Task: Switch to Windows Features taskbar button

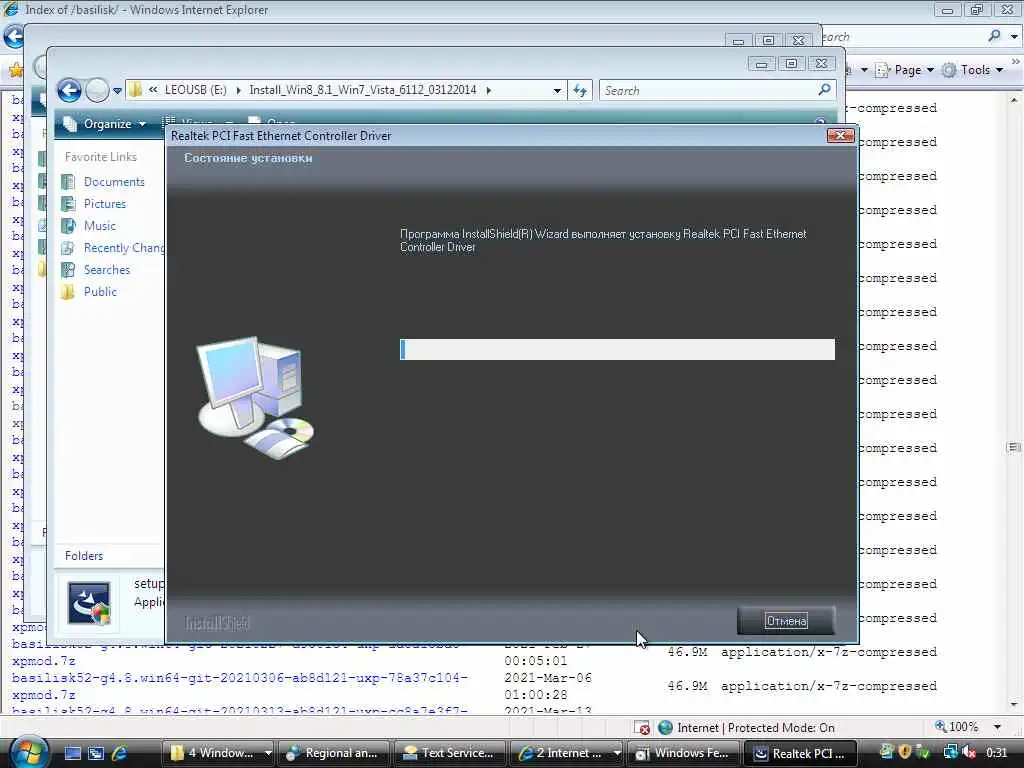Action: point(682,753)
